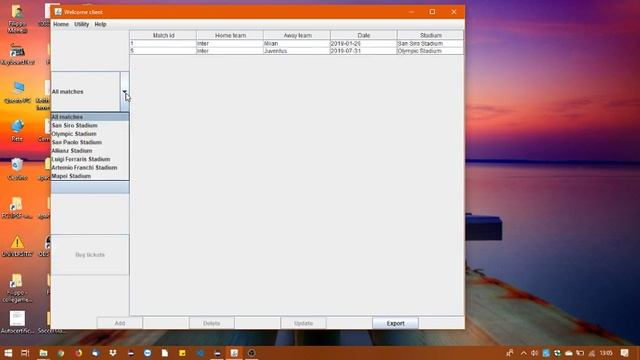
Task: Open the yellow warning-sign desktop icon
Action: 17,246
